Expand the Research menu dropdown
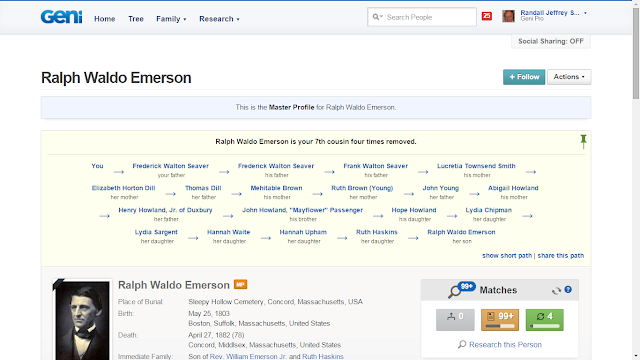 pyautogui.click(x=219, y=19)
